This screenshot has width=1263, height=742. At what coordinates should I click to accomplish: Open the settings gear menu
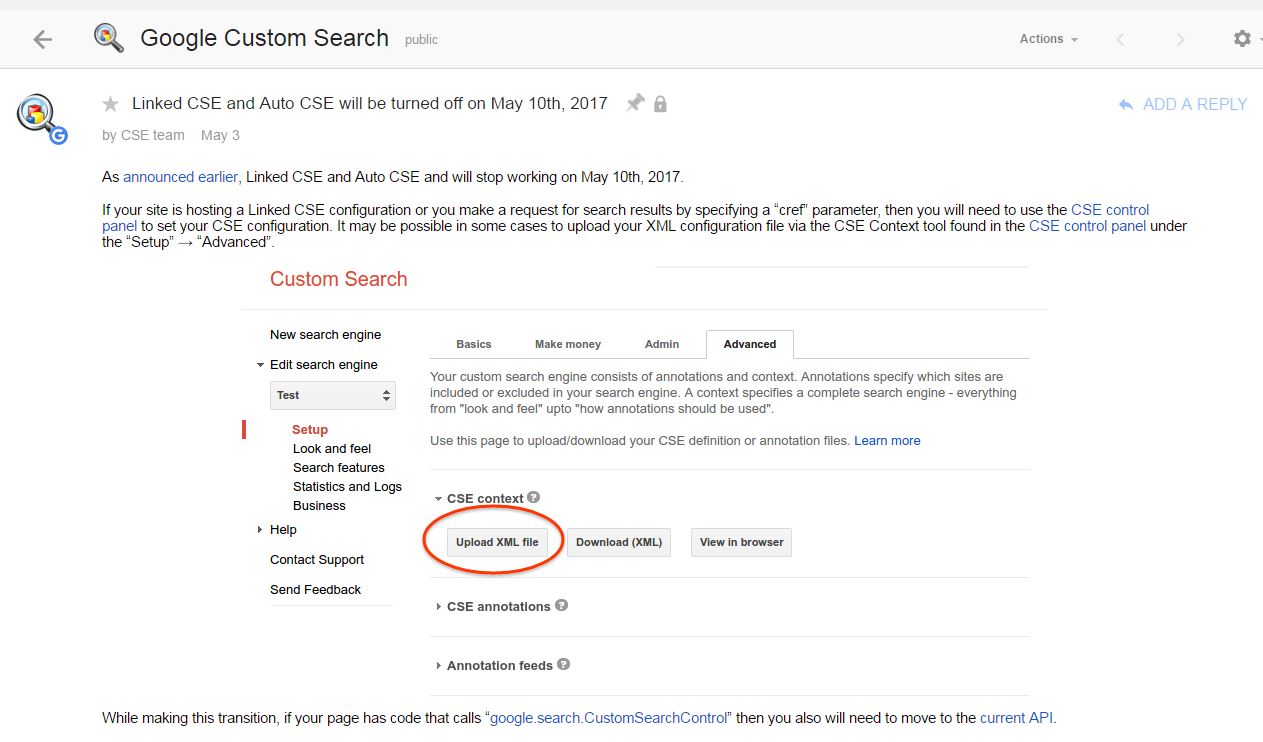coord(1242,39)
